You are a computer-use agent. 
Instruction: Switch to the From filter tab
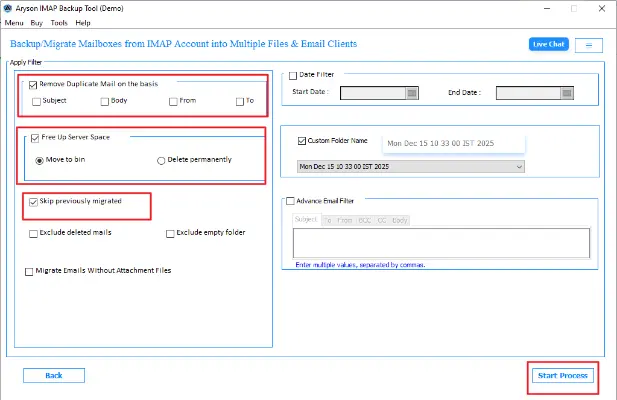[x=345, y=220]
